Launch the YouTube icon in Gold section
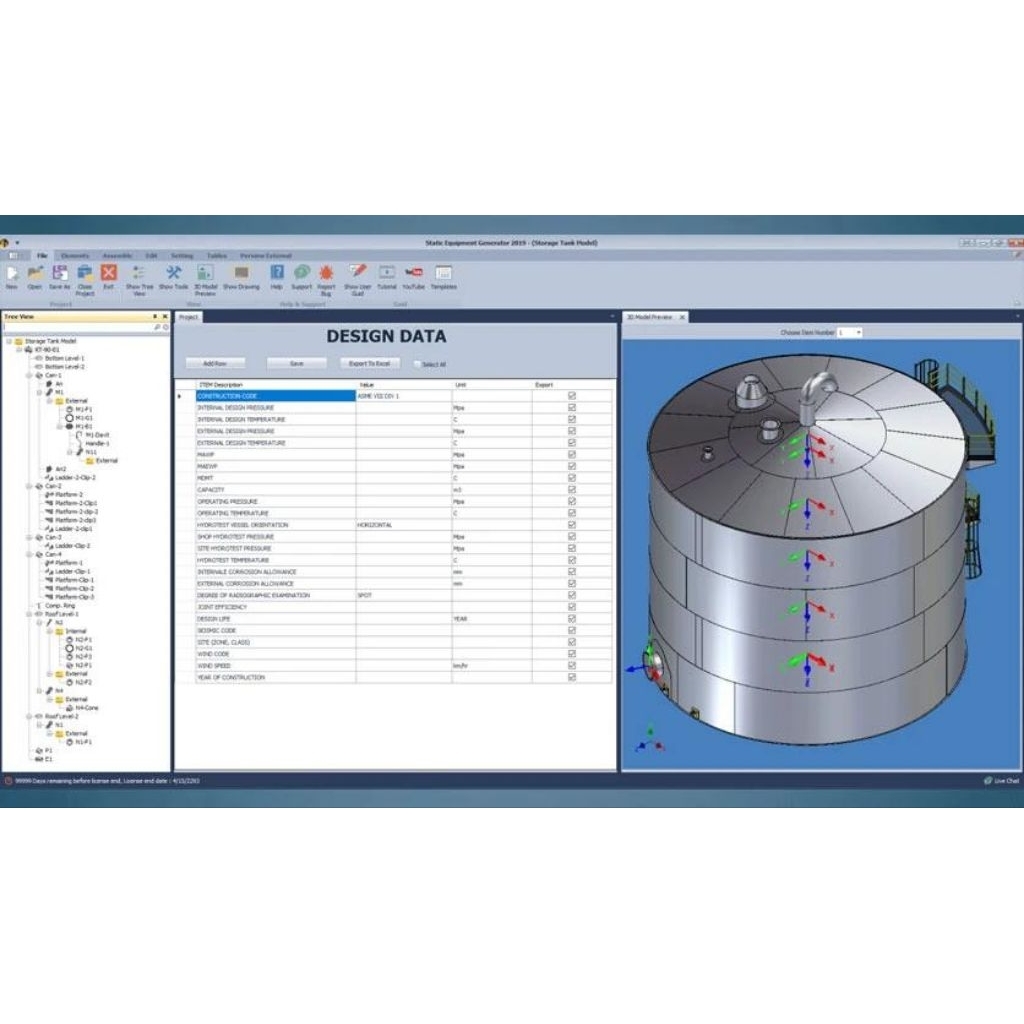Image resolution: width=1024 pixels, height=1024 pixels. pyautogui.click(x=412, y=272)
